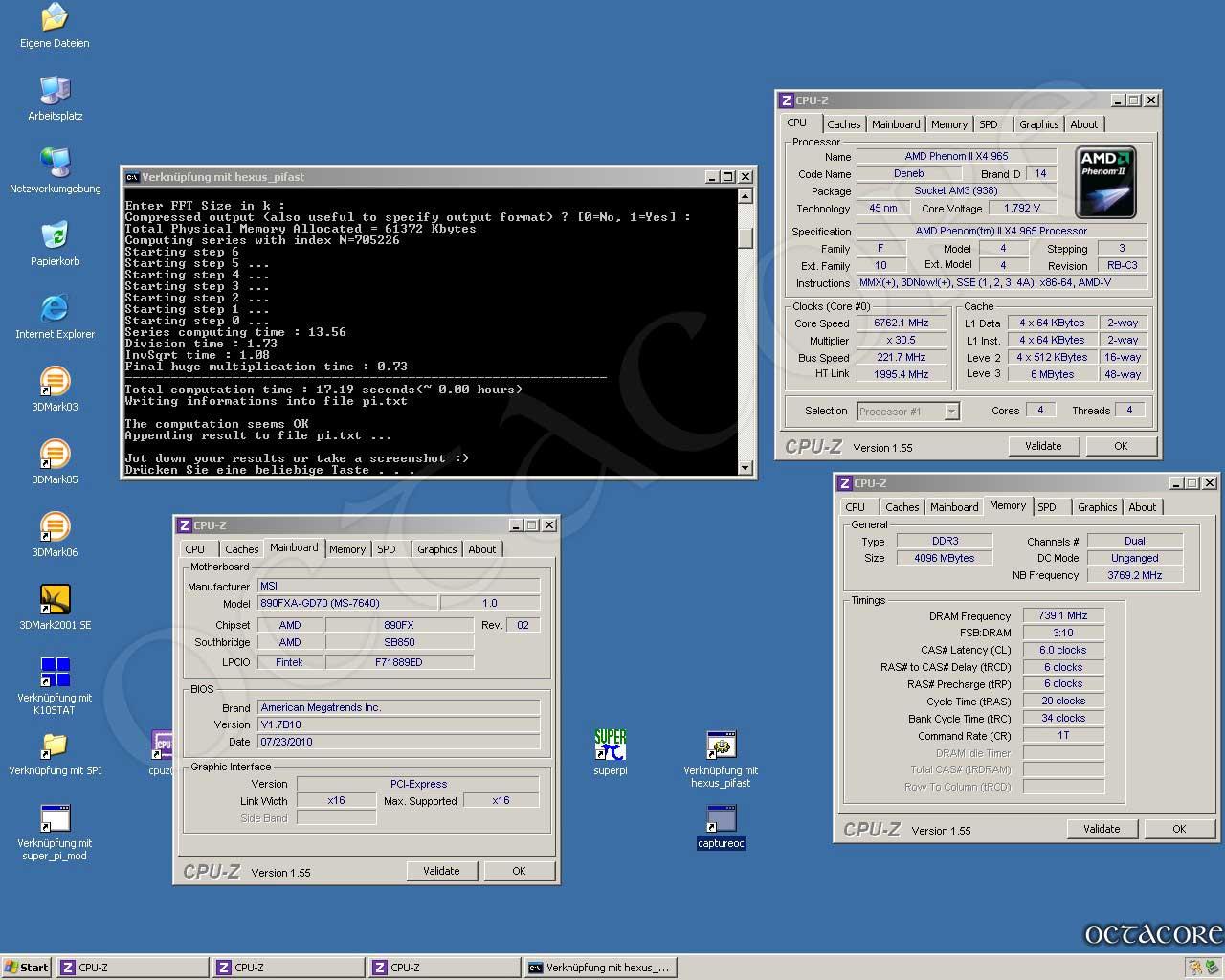
Task: Click the BIOS version V1.7B10 field
Action: tap(399, 724)
